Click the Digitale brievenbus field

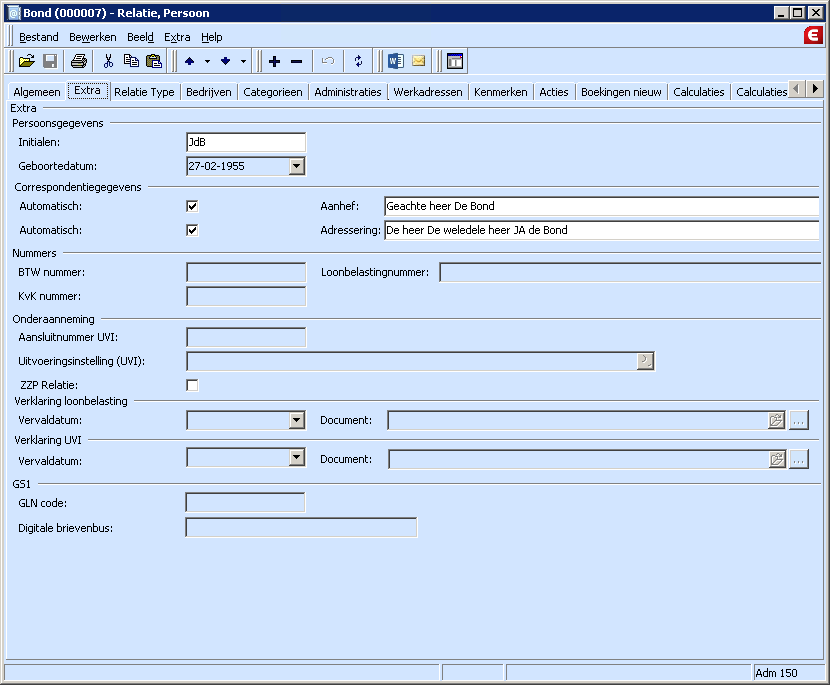click(301, 527)
